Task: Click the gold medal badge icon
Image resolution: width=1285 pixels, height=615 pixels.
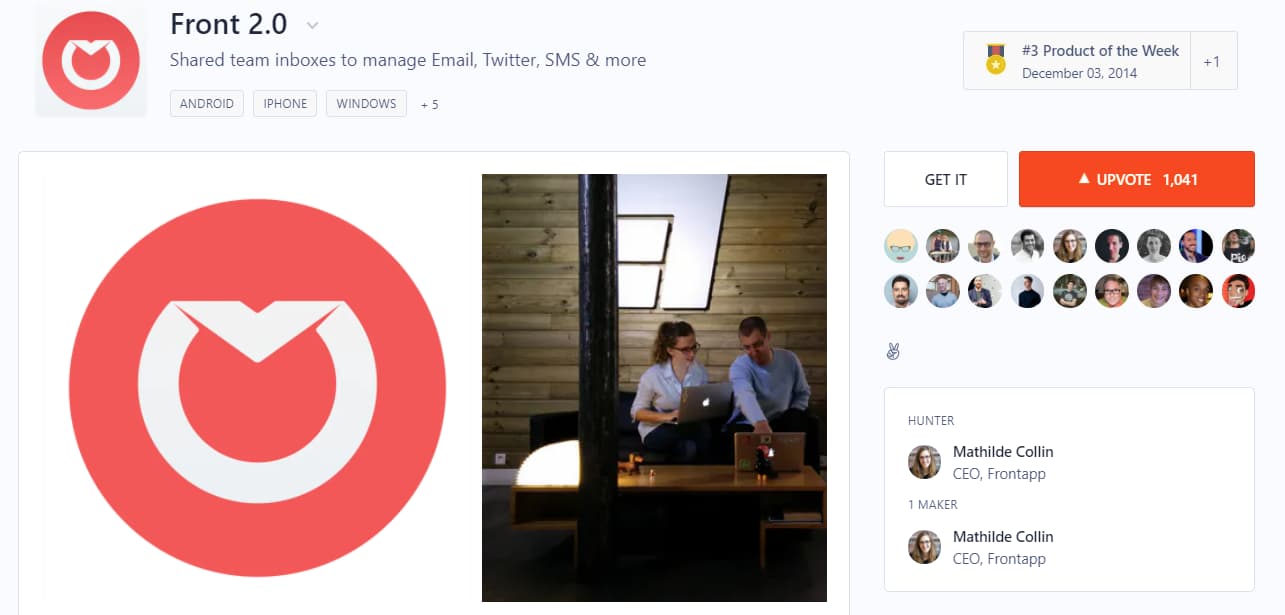Action: pos(995,60)
